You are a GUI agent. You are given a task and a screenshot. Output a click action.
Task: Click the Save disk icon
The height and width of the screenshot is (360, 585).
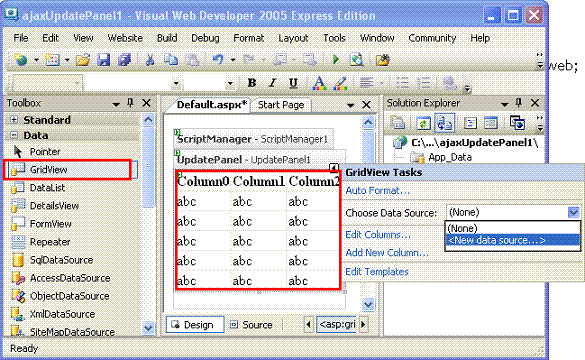(x=103, y=60)
